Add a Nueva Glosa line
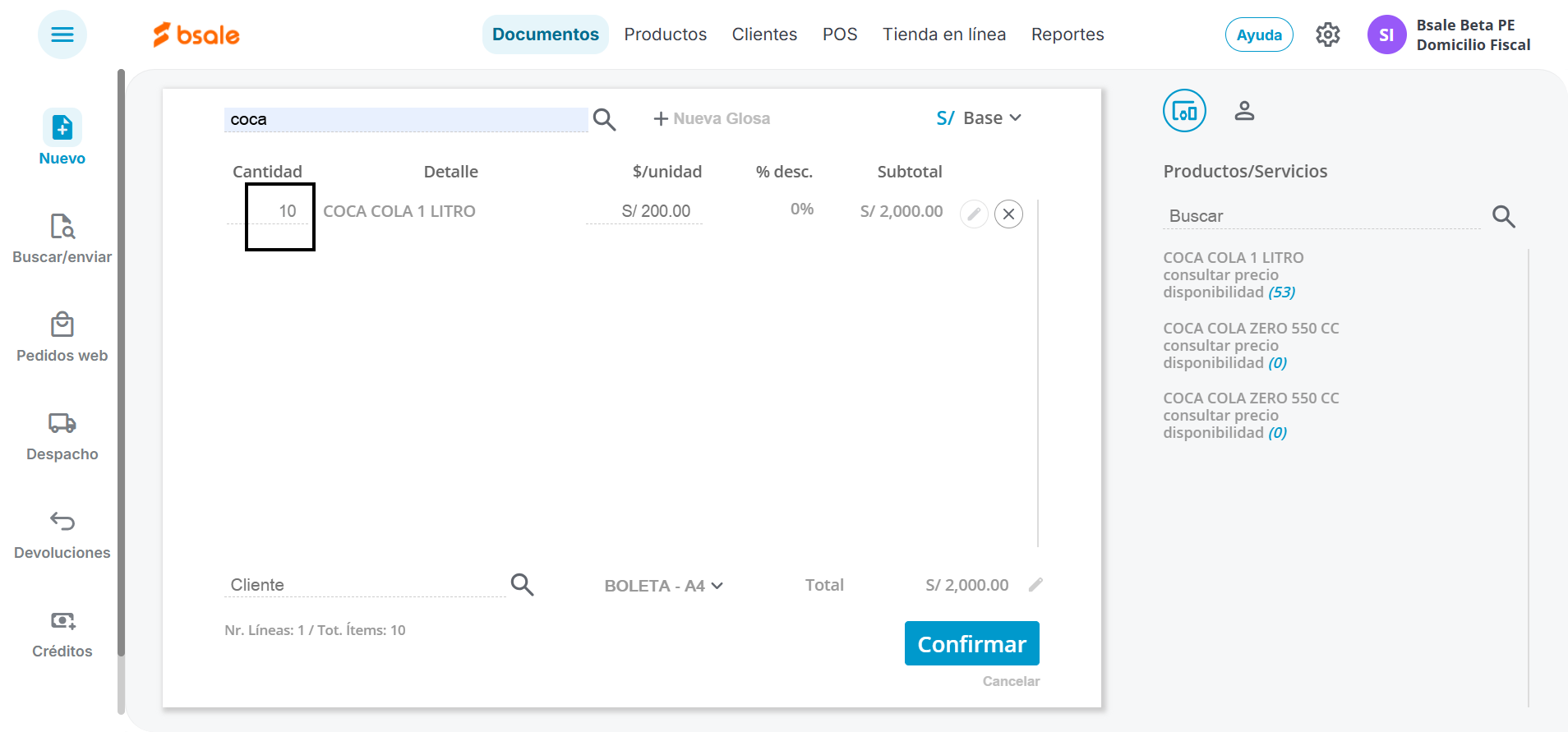The width and height of the screenshot is (1568, 732). (x=712, y=118)
